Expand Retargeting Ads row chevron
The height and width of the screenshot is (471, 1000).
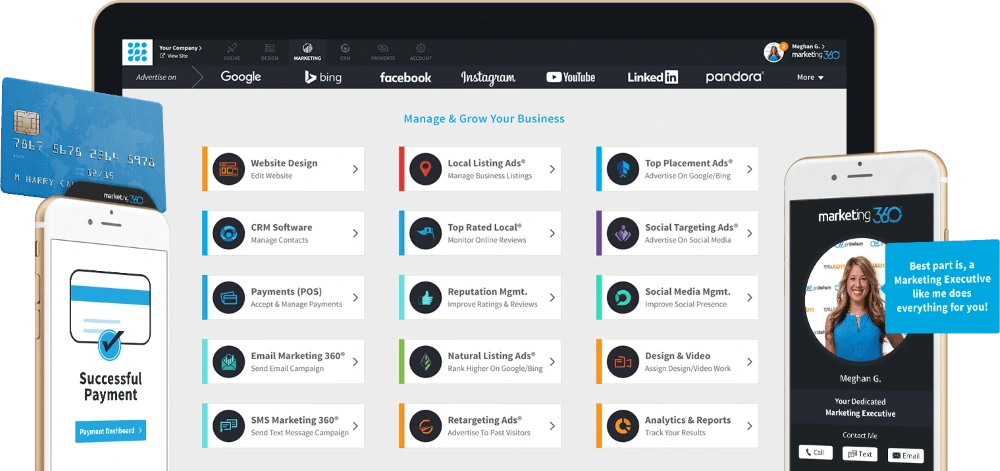pyautogui.click(x=552, y=426)
